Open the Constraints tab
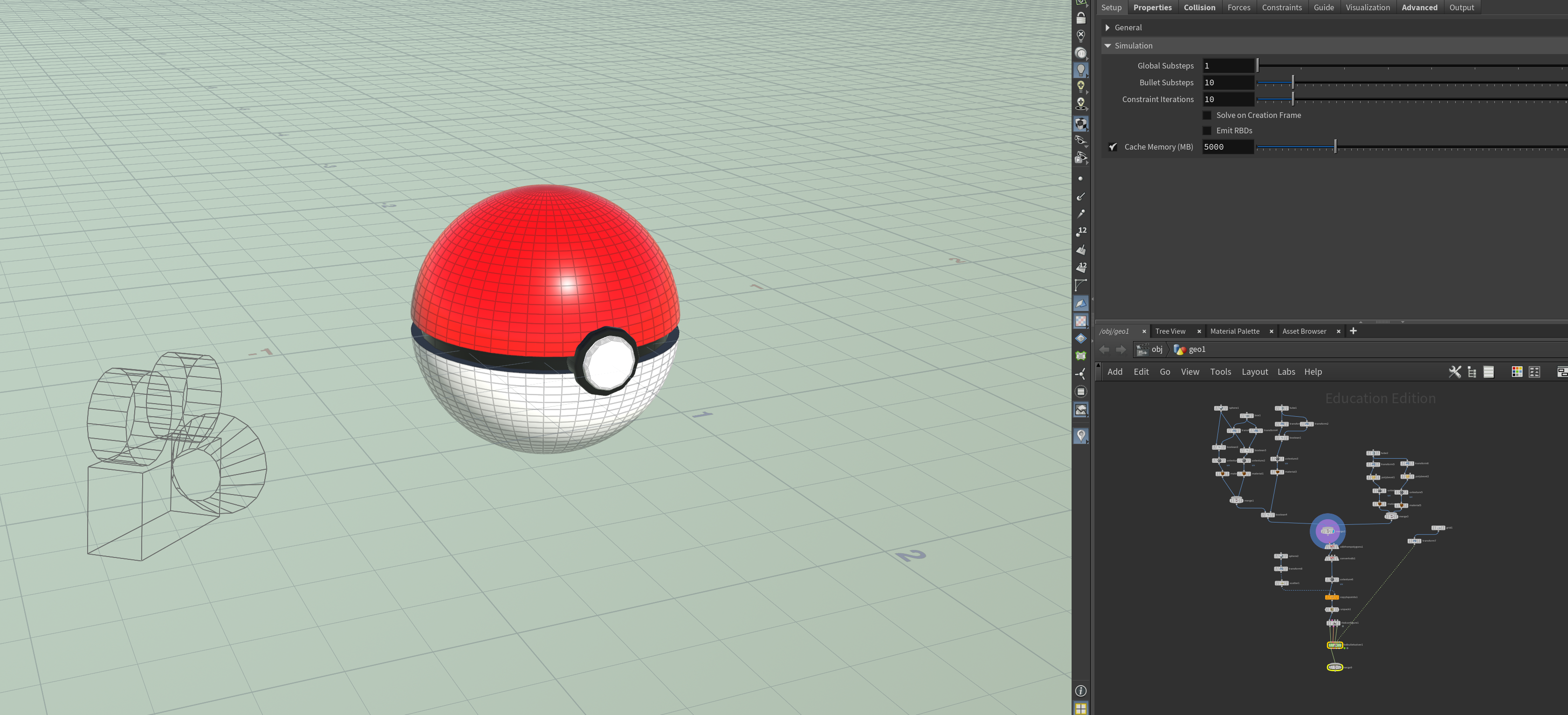Image resolution: width=1568 pixels, height=715 pixels. click(1281, 8)
